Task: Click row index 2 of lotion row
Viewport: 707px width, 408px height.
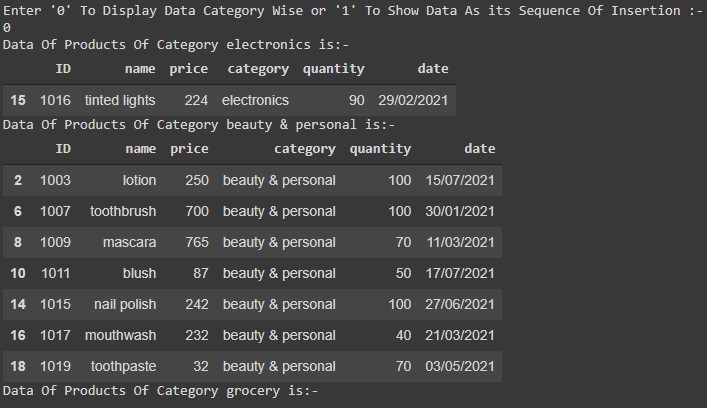Action: [x=18, y=180]
